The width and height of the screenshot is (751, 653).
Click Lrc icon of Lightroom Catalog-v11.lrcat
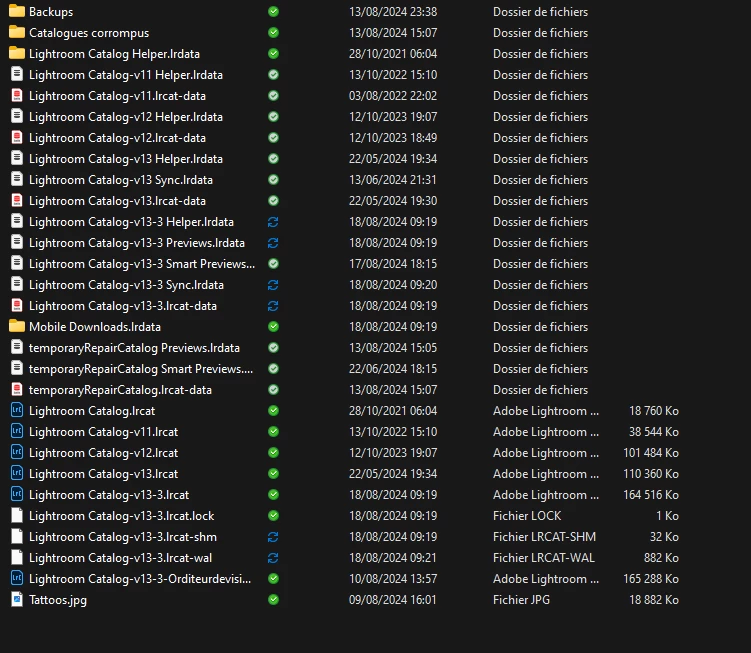[x=17, y=432]
